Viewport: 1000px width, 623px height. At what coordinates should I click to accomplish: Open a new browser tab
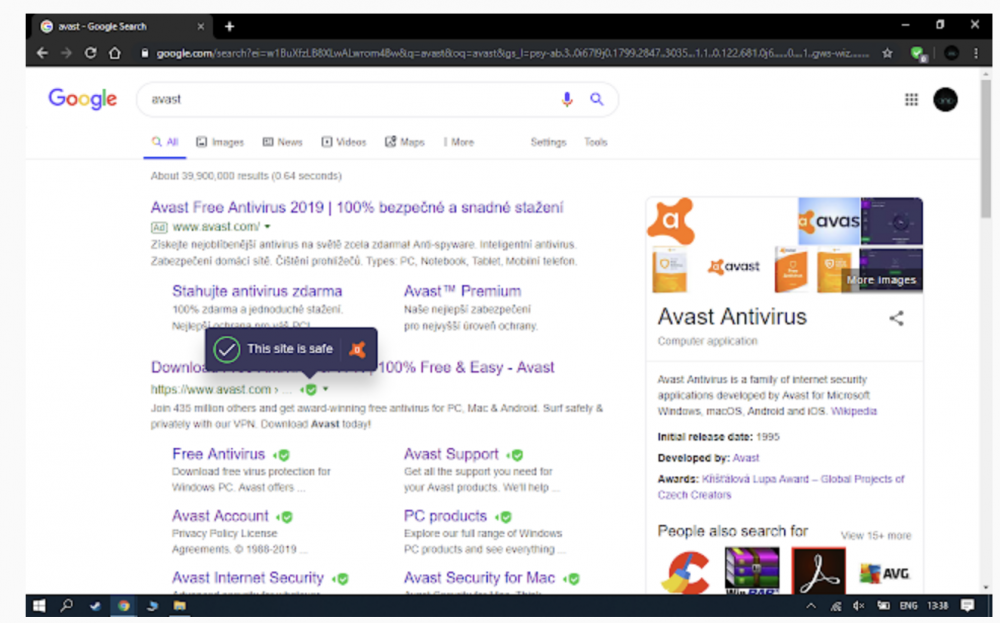(x=230, y=26)
